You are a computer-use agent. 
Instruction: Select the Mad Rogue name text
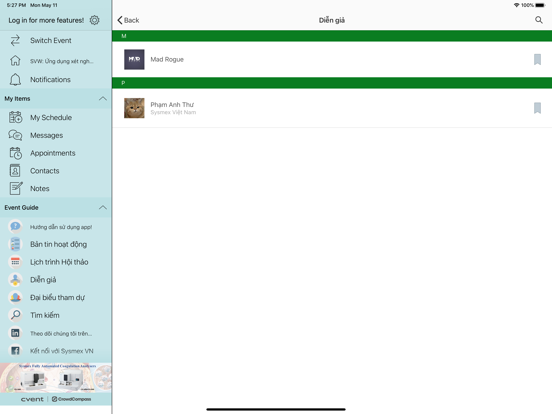(167, 59)
